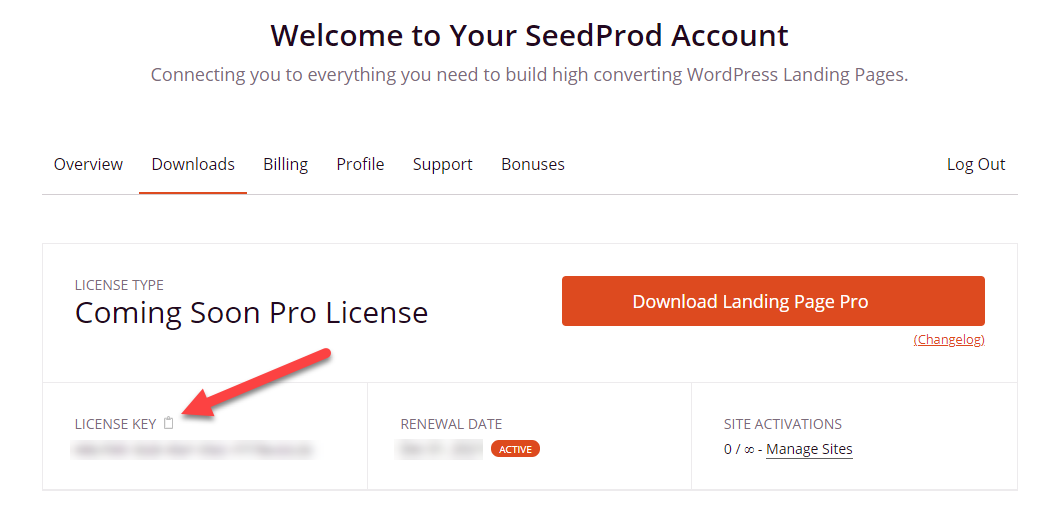Screen dimensions: 1054x513
Task: Click the RENEWAL DATE label
Action: point(451,424)
